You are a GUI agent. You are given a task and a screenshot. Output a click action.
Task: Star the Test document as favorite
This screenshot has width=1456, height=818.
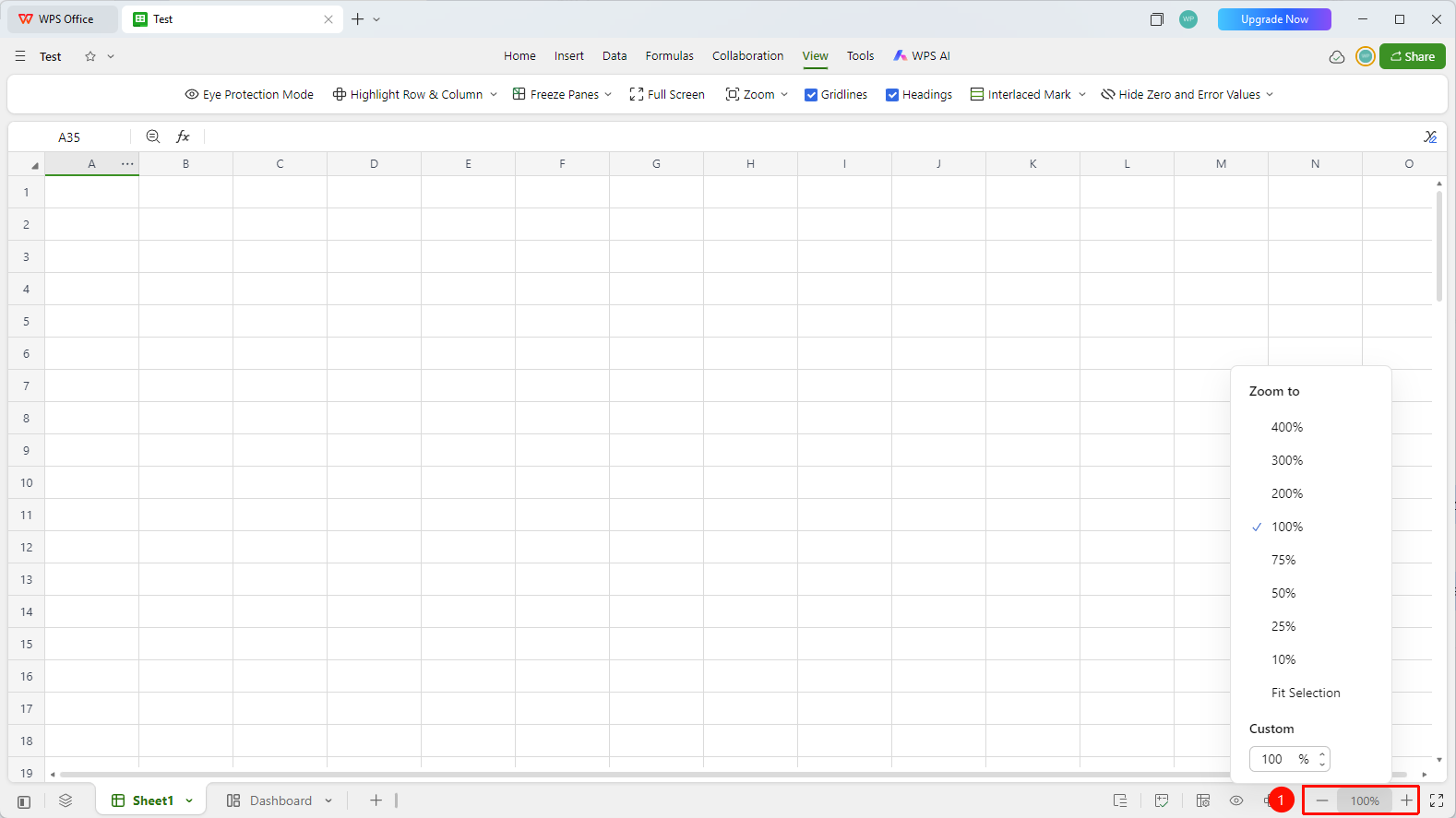pyautogui.click(x=90, y=56)
